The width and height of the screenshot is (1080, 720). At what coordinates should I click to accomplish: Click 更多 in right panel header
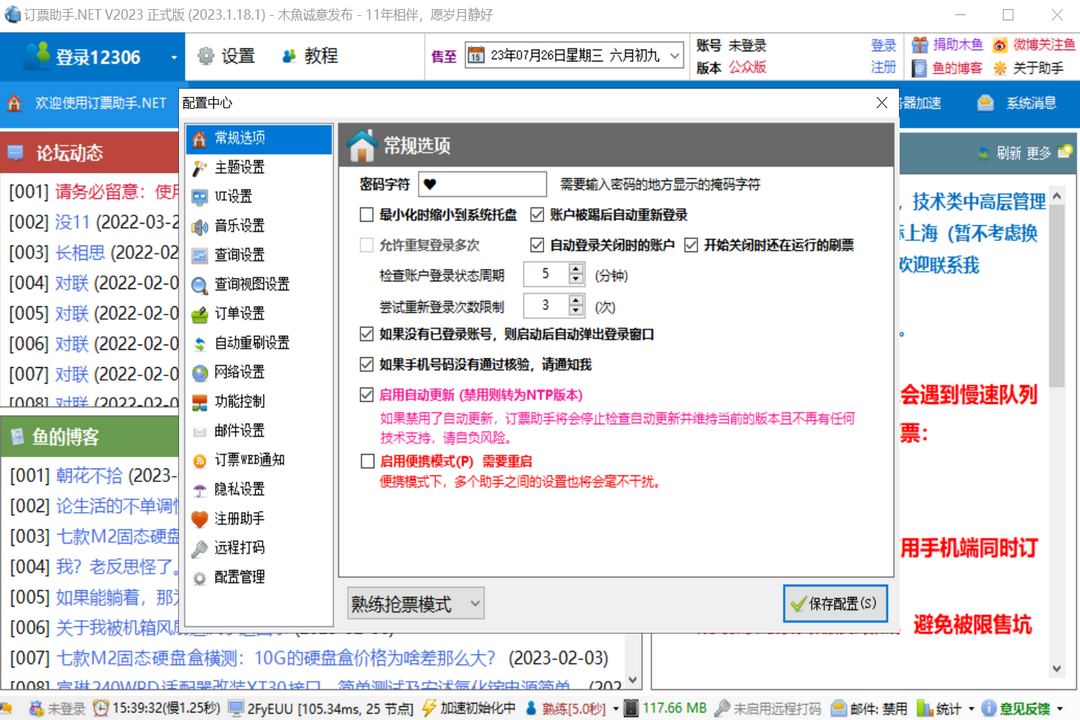point(1038,153)
